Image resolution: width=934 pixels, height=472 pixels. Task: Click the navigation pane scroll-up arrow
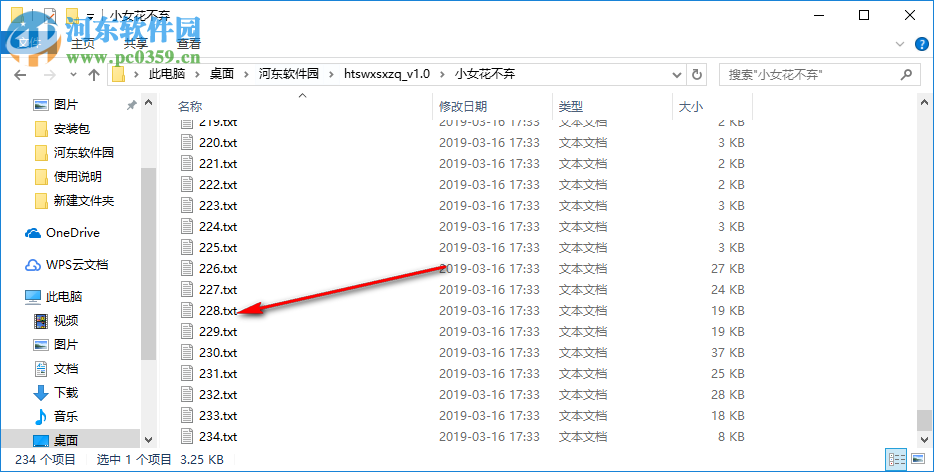149,104
